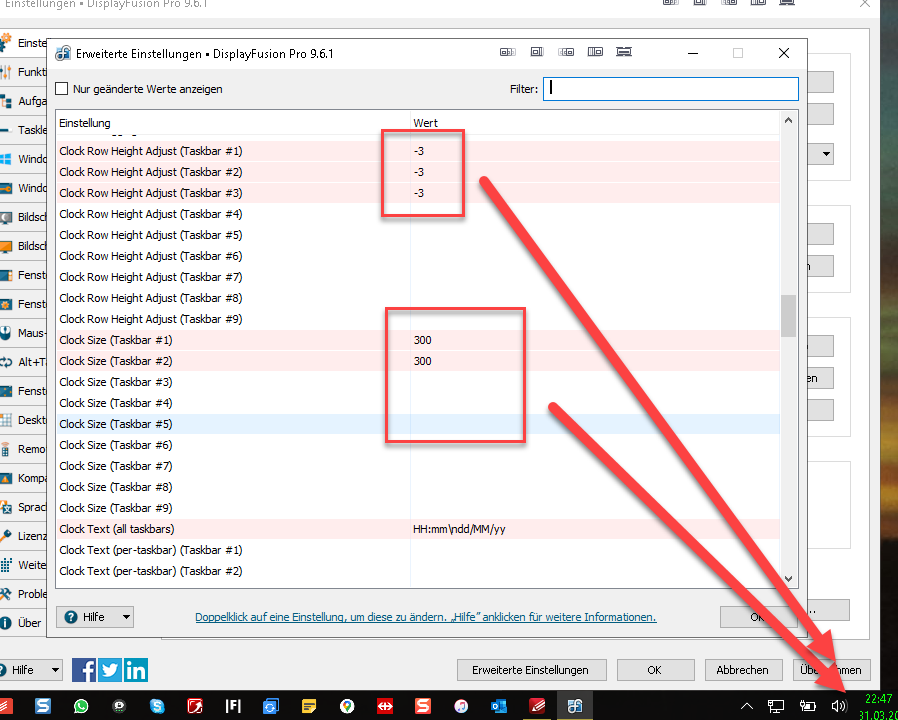Open the LinkedIn link icon
Viewport: 898px width, 720px height.
pyautogui.click(x=136, y=670)
